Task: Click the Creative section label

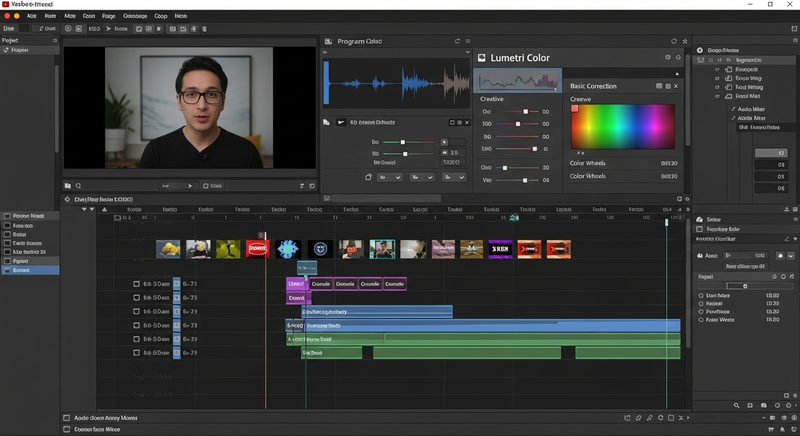Action: [492, 99]
